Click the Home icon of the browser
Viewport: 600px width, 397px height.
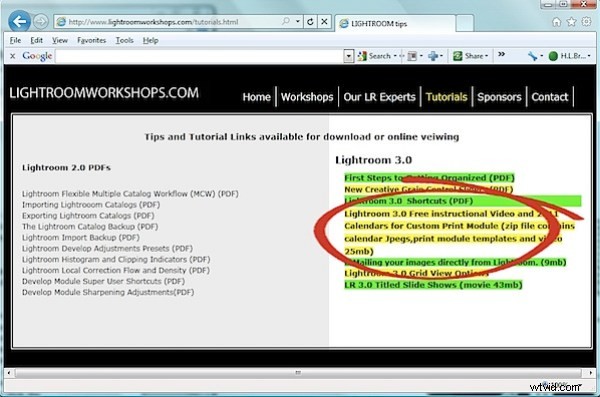tap(556, 22)
